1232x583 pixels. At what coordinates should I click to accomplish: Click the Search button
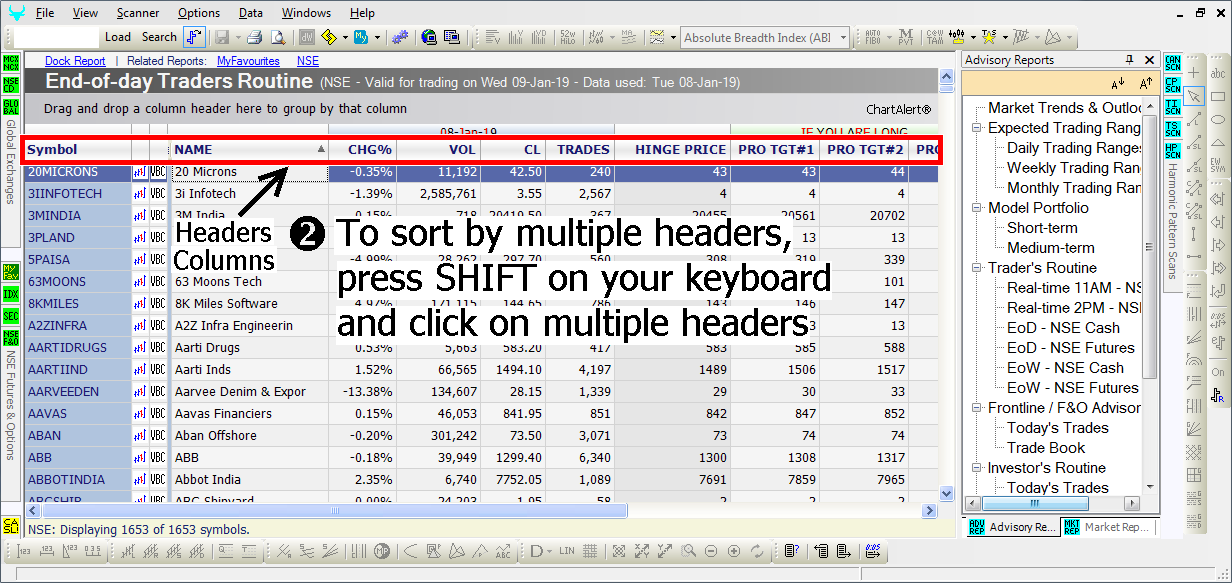159,37
